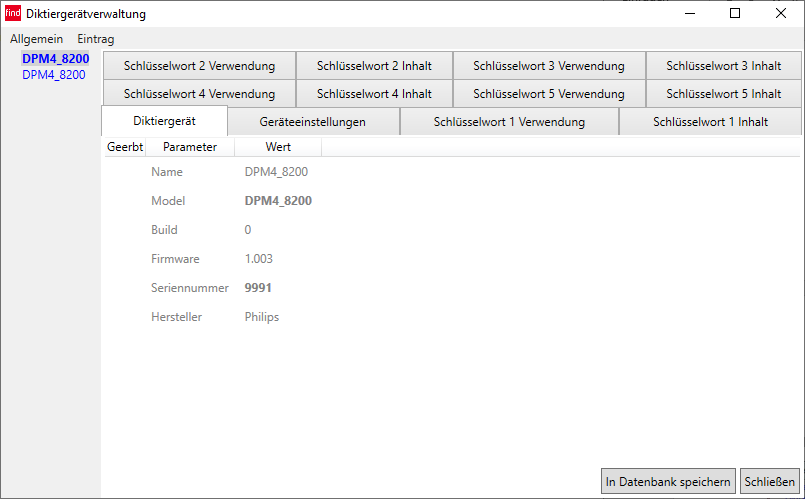The width and height of the screenshot is (805, 499).
Task: Click the Firmware value 1.003
Action: [259, 259]
